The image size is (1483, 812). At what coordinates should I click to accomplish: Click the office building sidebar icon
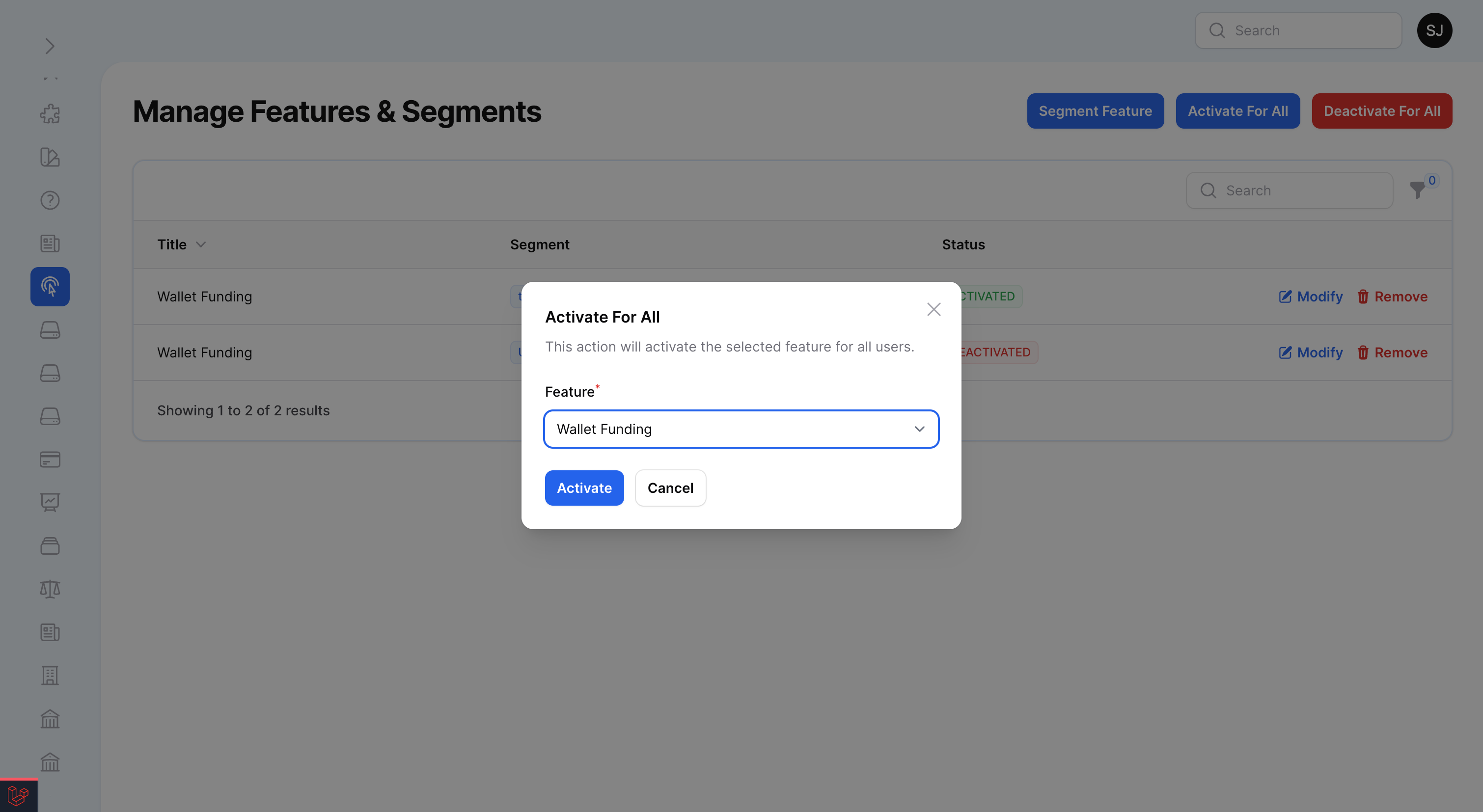(50, 676)
